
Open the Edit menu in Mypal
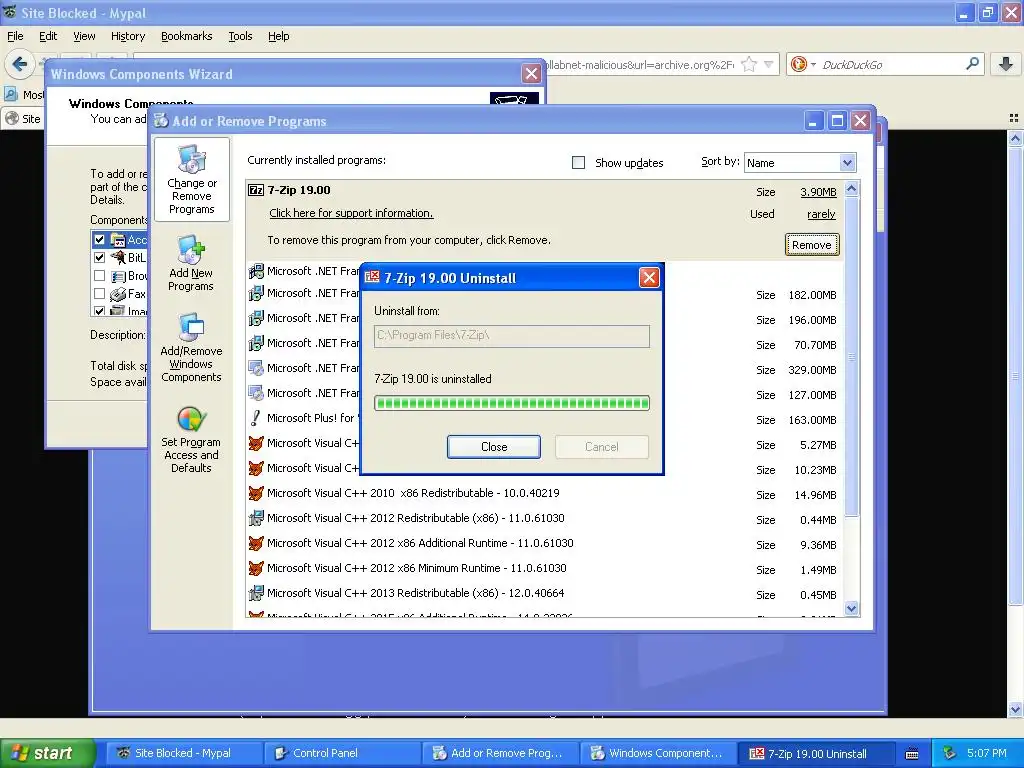click(48, 36)
